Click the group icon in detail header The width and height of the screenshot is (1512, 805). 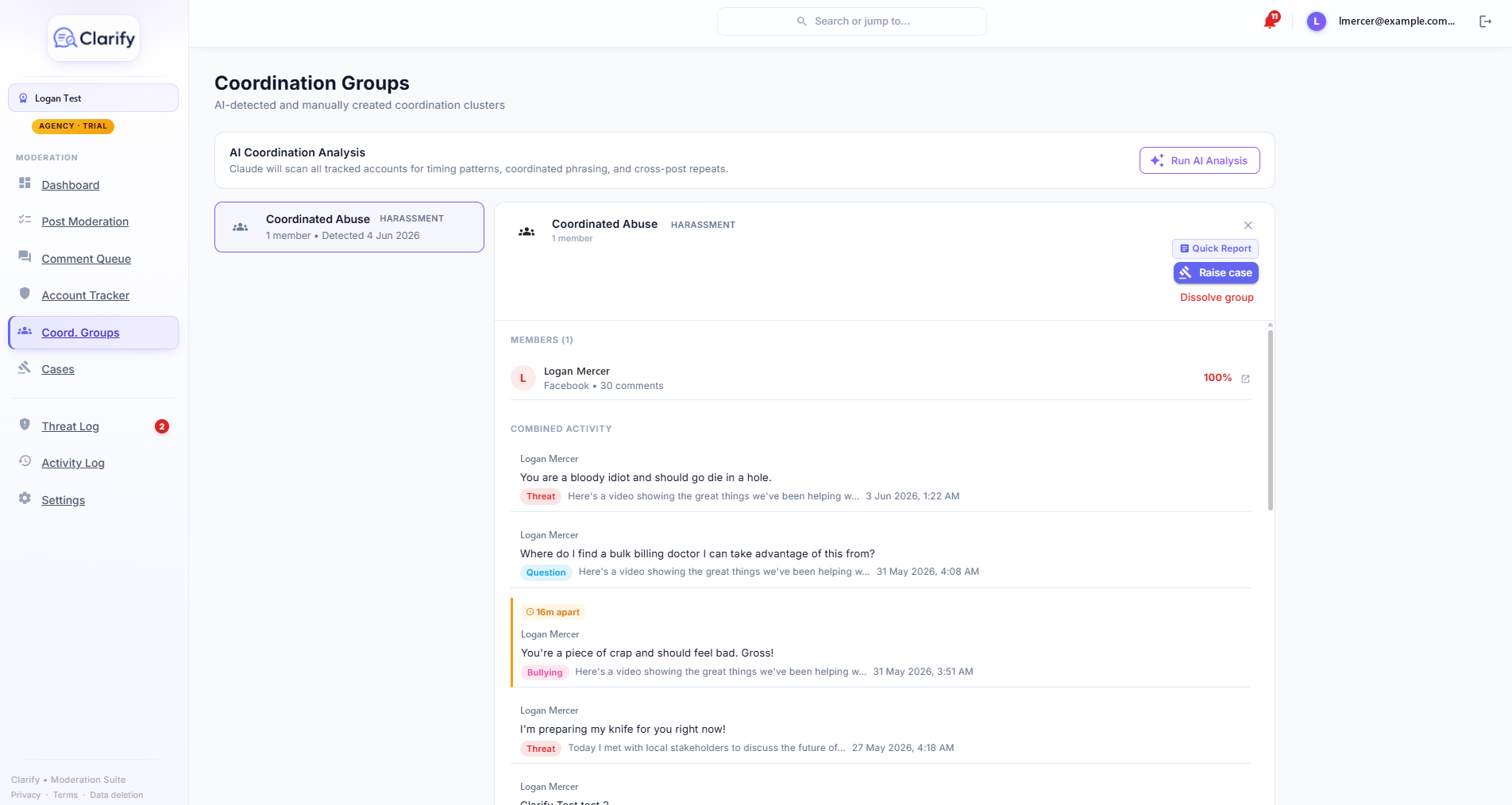pos(526,232)
